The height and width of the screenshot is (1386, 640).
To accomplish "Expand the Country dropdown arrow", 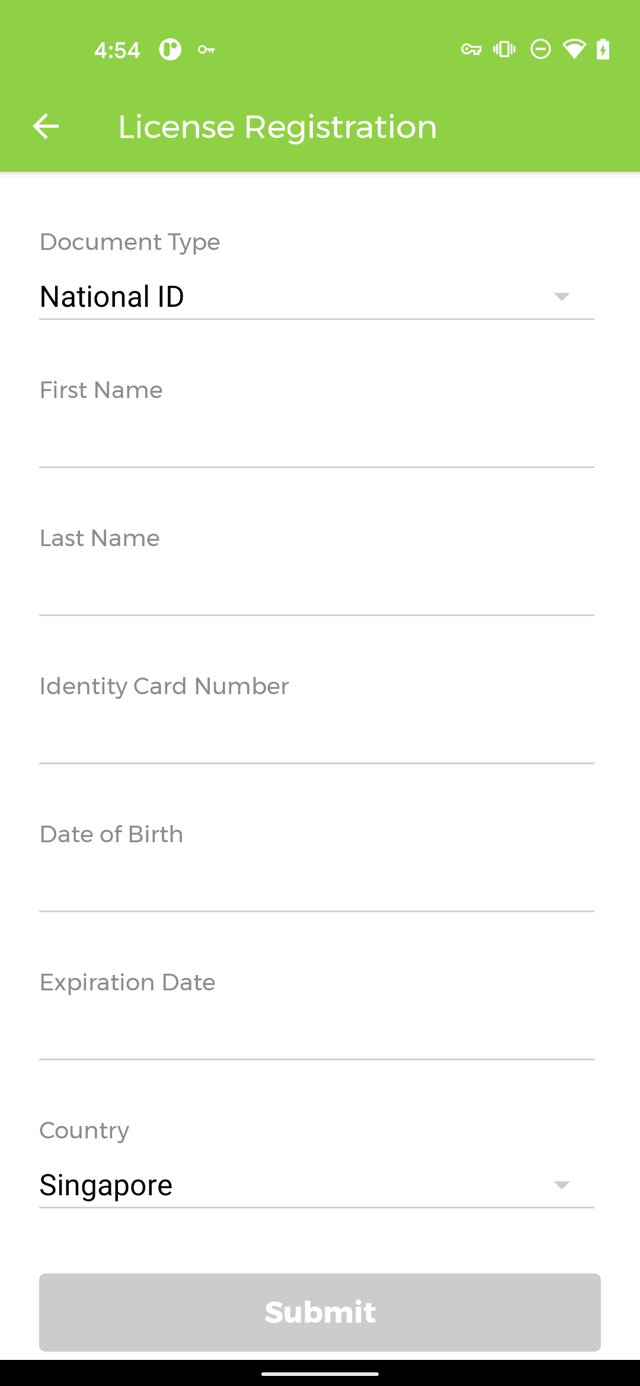I will (x=562, y=1185).
